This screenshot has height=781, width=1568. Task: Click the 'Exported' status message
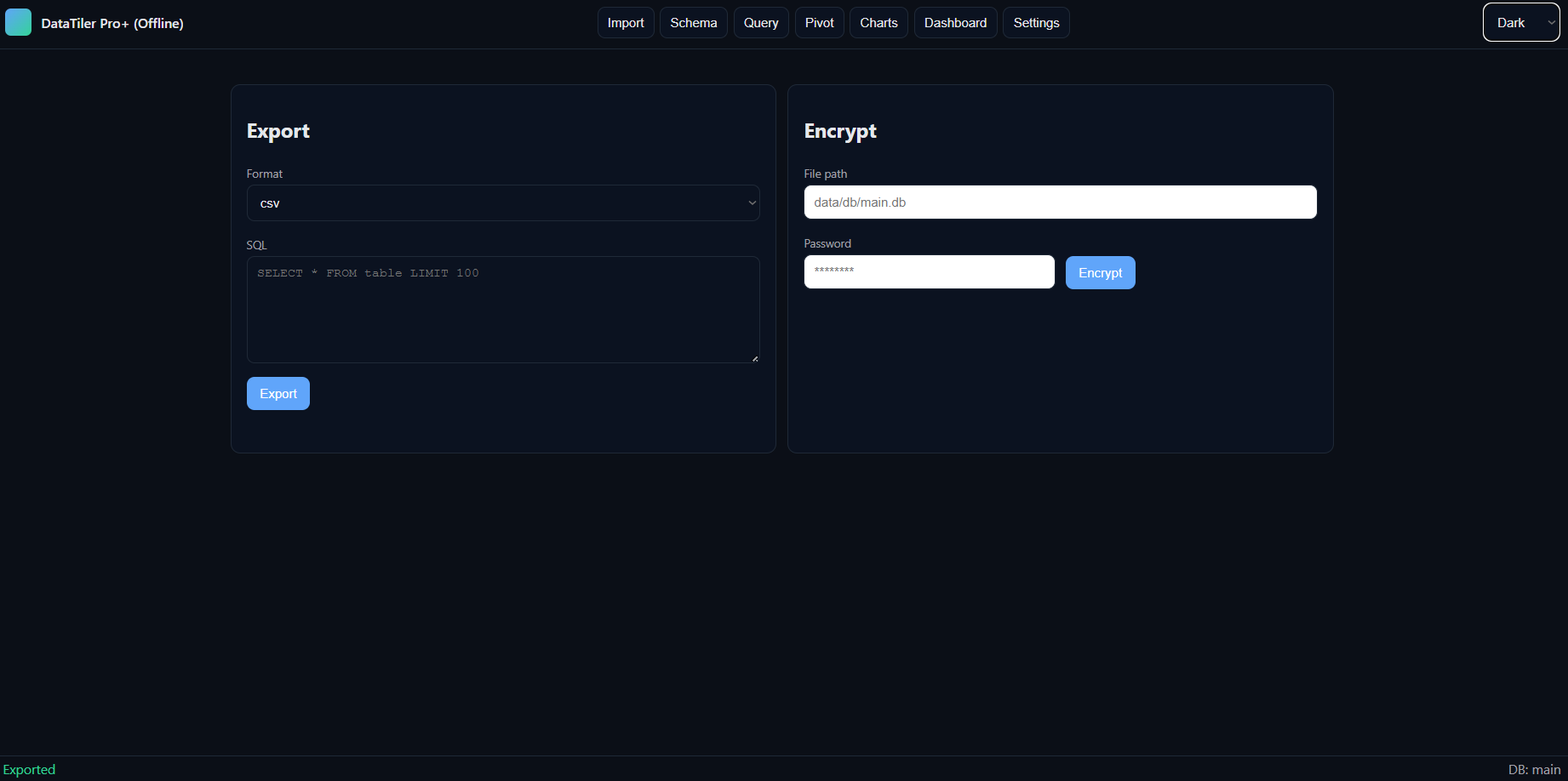(29, 769)
